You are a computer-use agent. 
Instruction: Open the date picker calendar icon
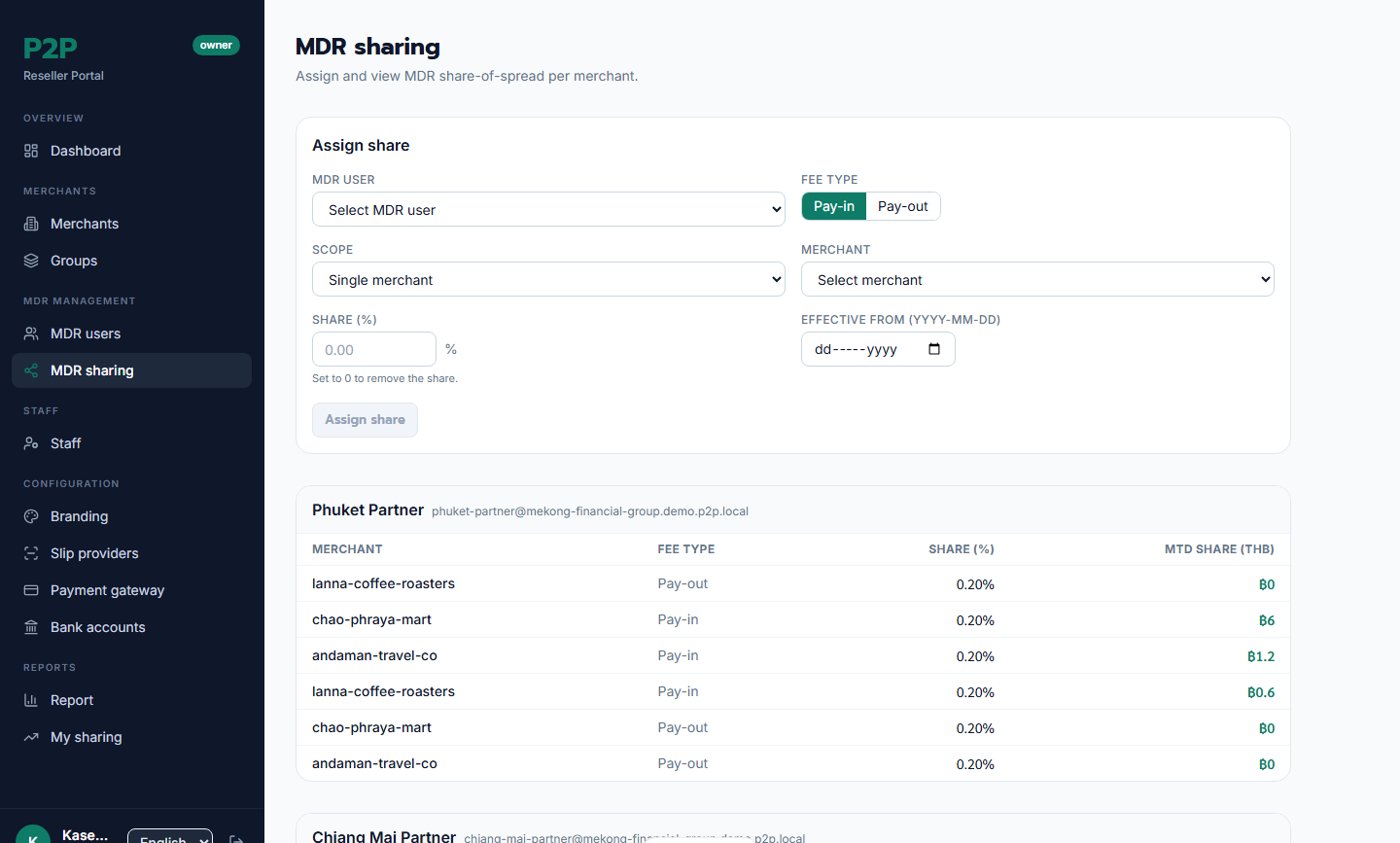click(x=934, y=349)
